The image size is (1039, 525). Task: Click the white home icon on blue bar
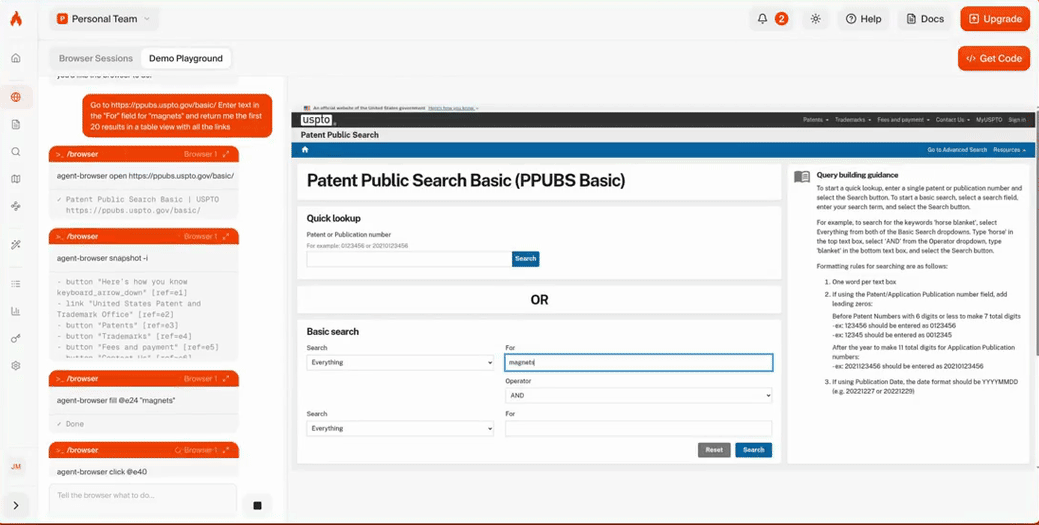pyautogui.click(x=305, y=150)
